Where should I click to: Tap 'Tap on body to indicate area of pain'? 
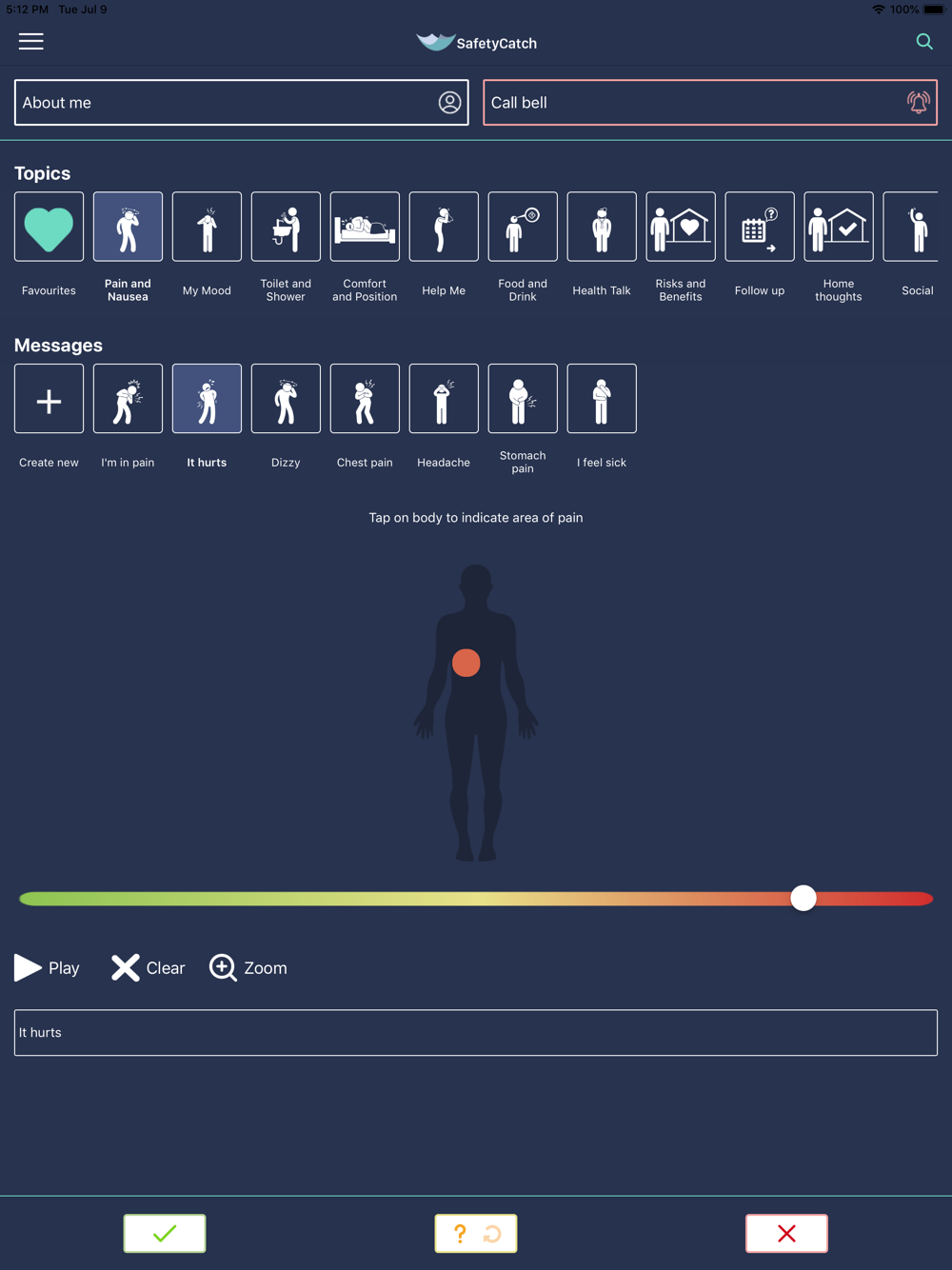point(476,518)
